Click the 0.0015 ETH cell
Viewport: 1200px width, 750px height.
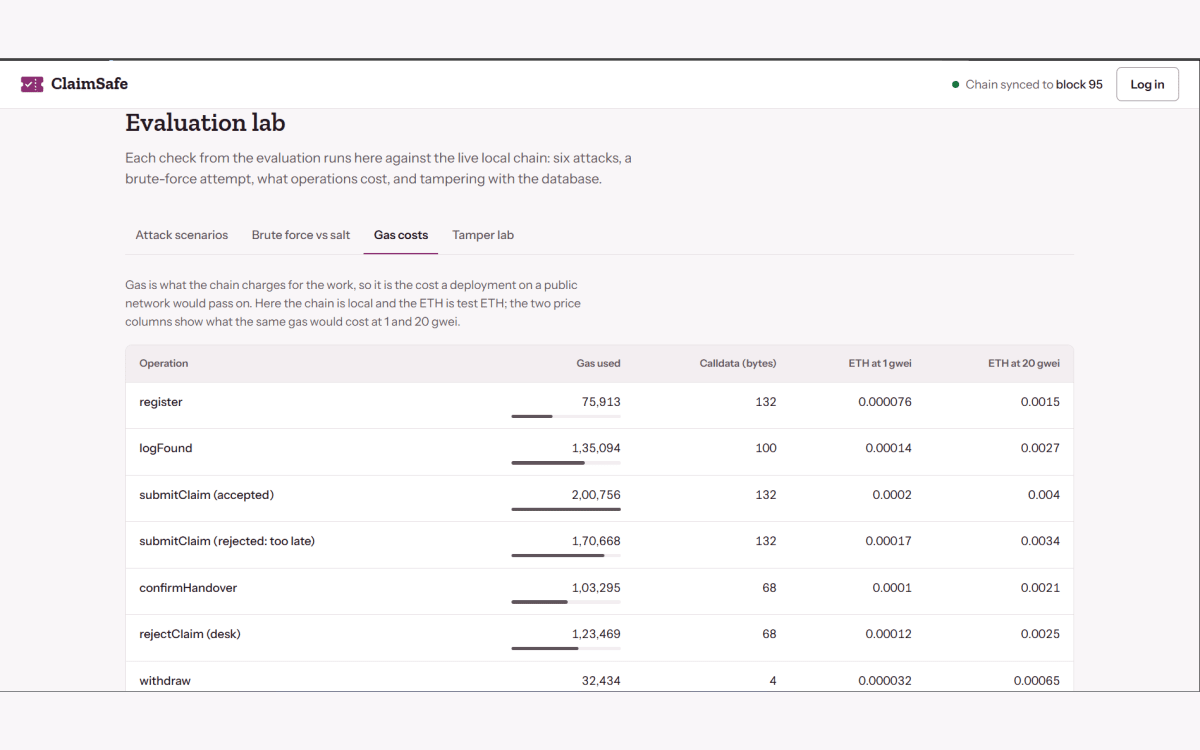coord(1040,402)
